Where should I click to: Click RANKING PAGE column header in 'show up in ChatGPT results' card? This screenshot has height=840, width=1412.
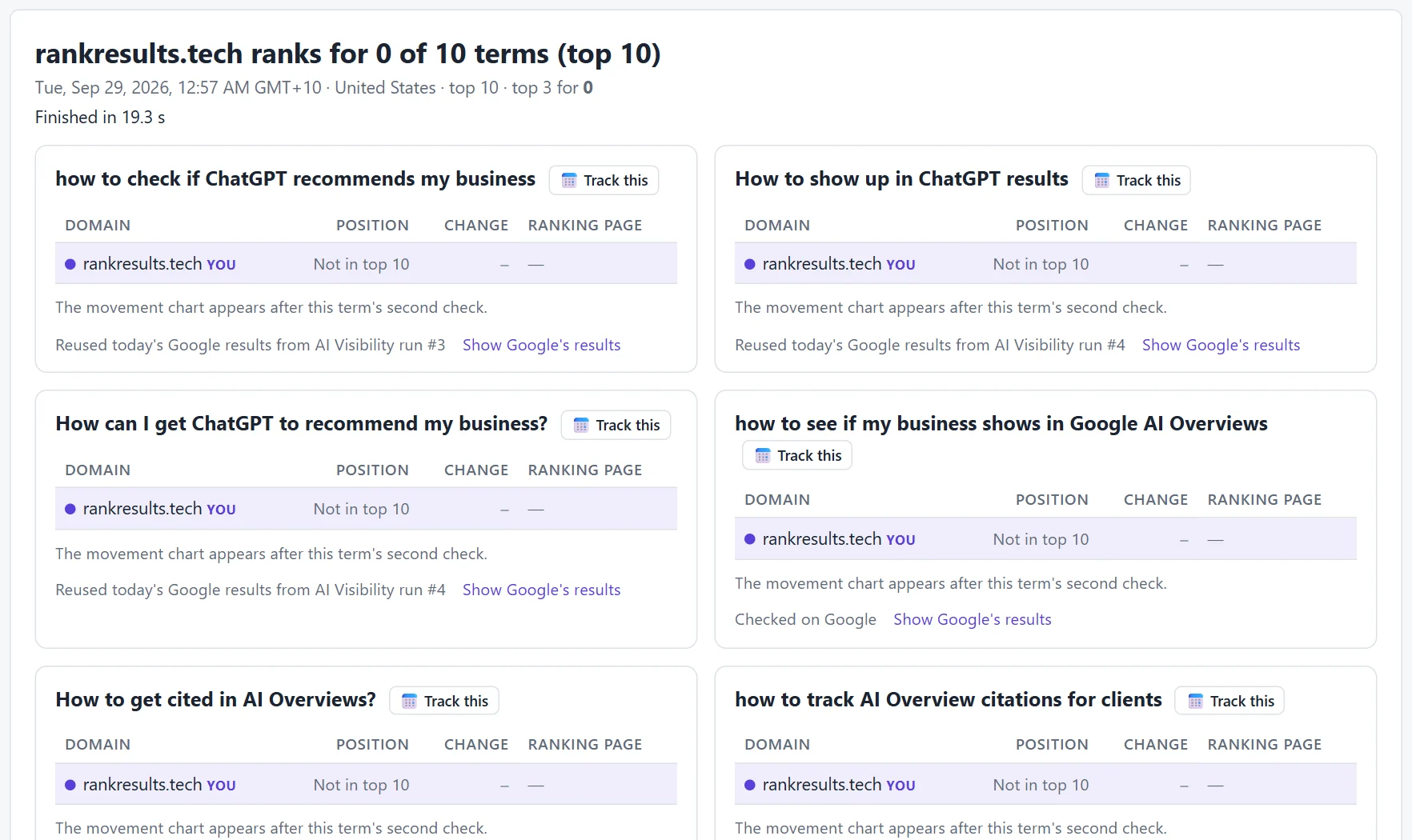pos(1265,226)
